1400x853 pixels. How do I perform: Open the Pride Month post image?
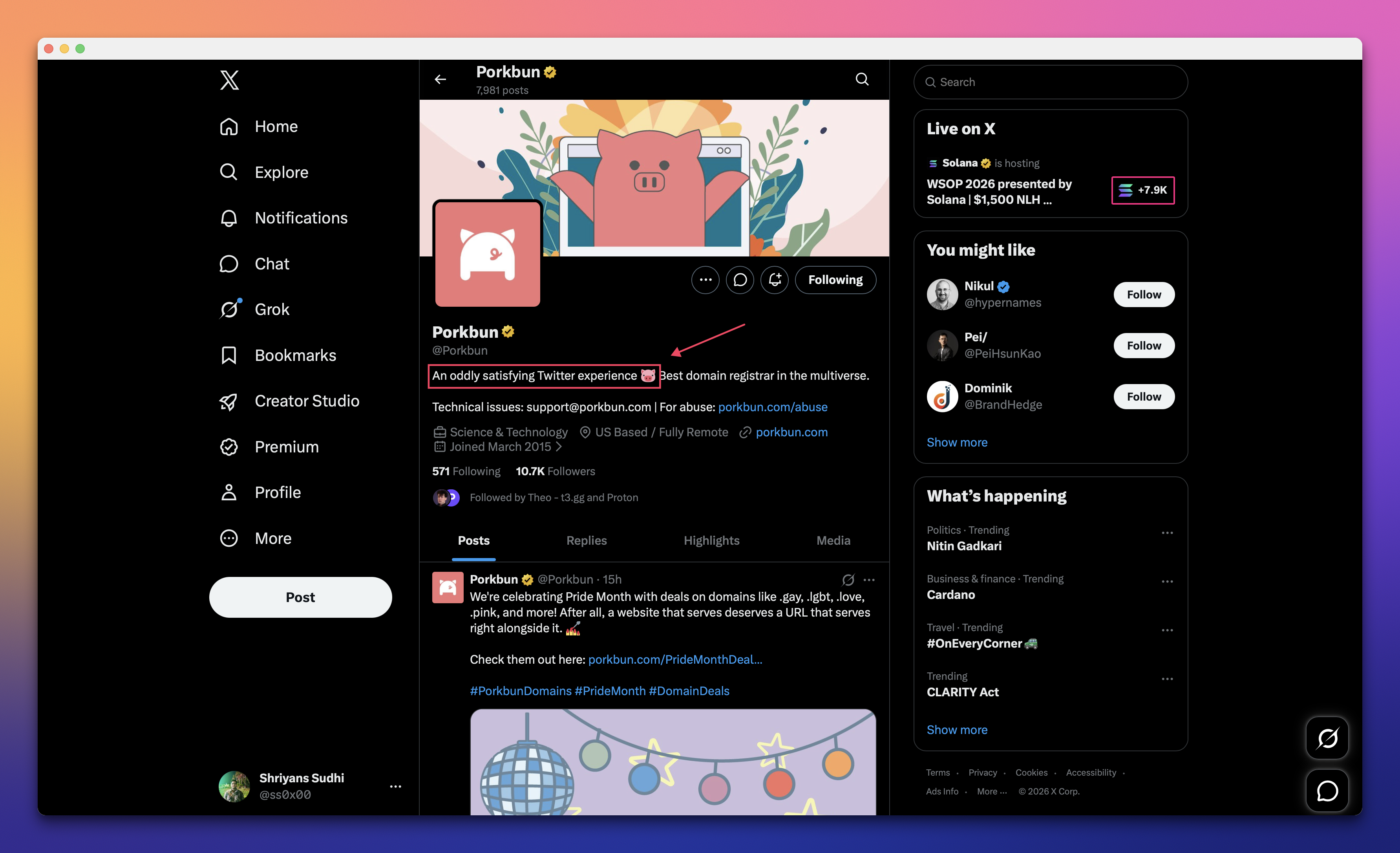(x=673, y=761)
